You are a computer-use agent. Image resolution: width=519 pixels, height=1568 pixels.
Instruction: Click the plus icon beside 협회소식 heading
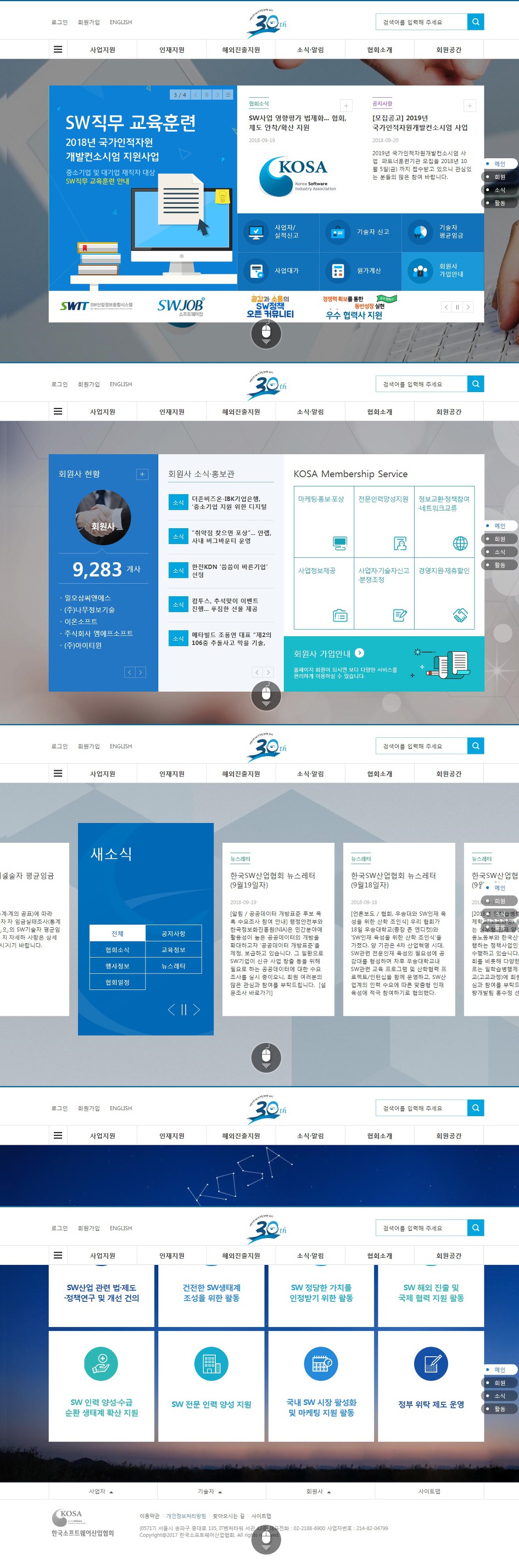(346, 106)
